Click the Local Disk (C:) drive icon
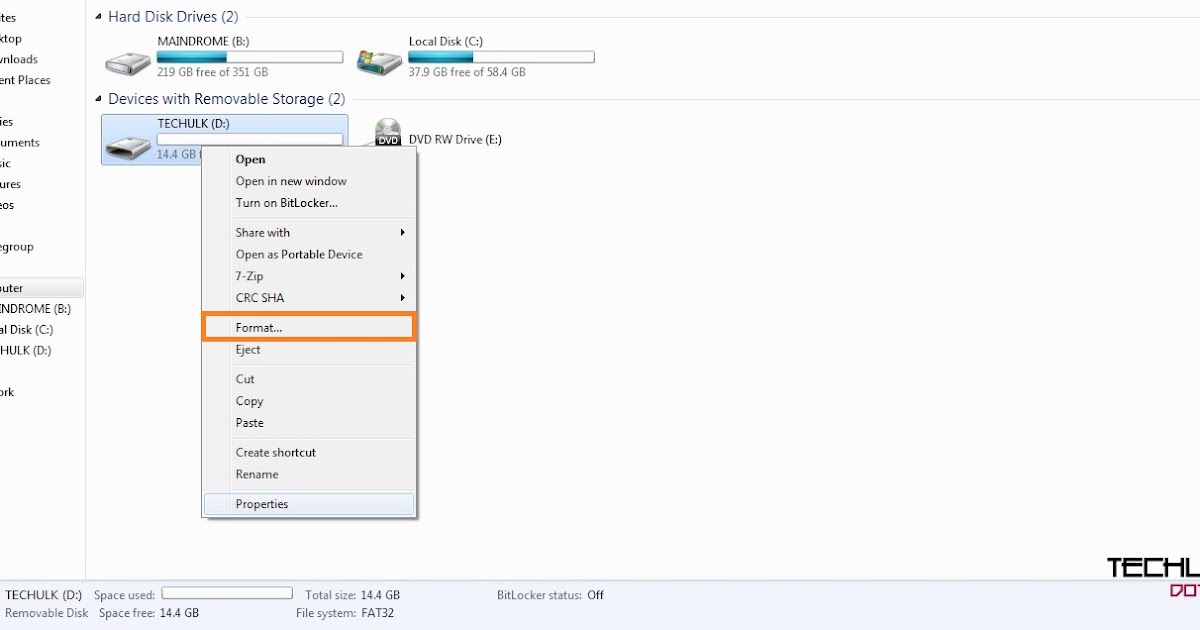Viewport: 1200px width, 630px height. 377,57
